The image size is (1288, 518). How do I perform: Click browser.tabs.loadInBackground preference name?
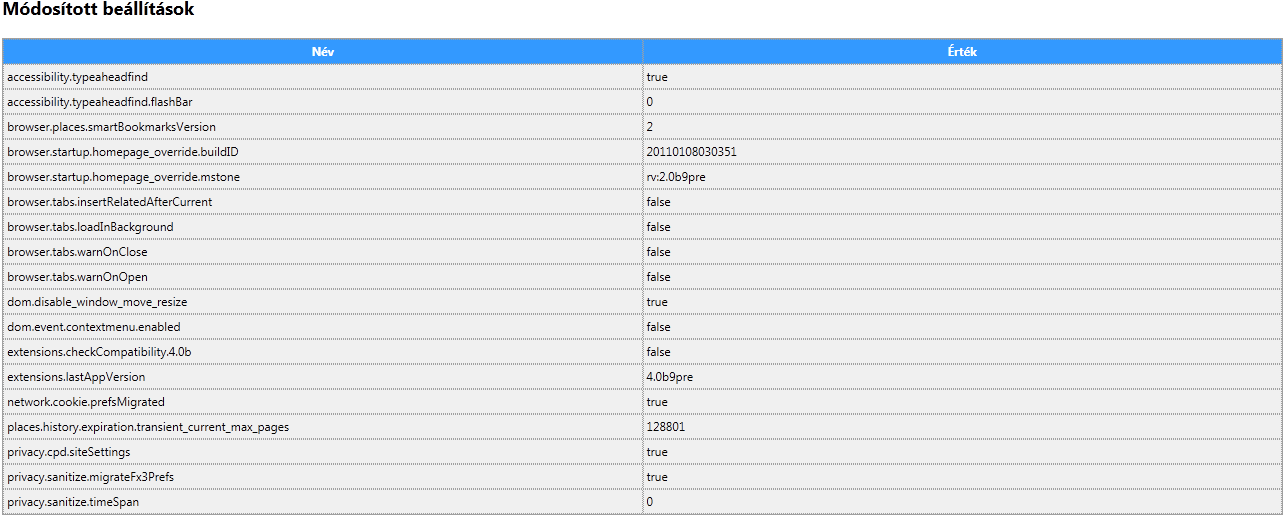click(x=90, y=227)
